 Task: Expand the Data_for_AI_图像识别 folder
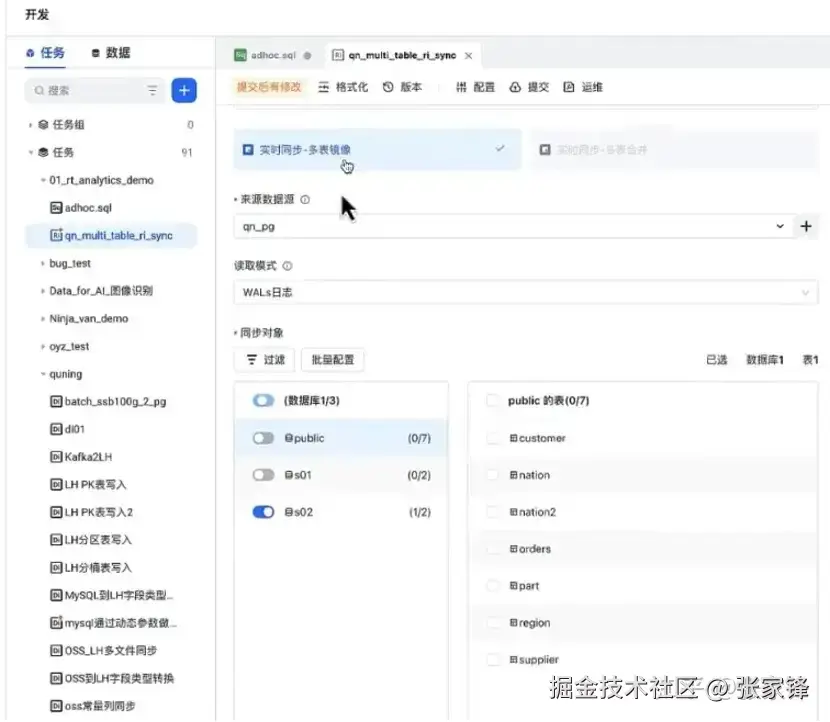coord(43,291)
